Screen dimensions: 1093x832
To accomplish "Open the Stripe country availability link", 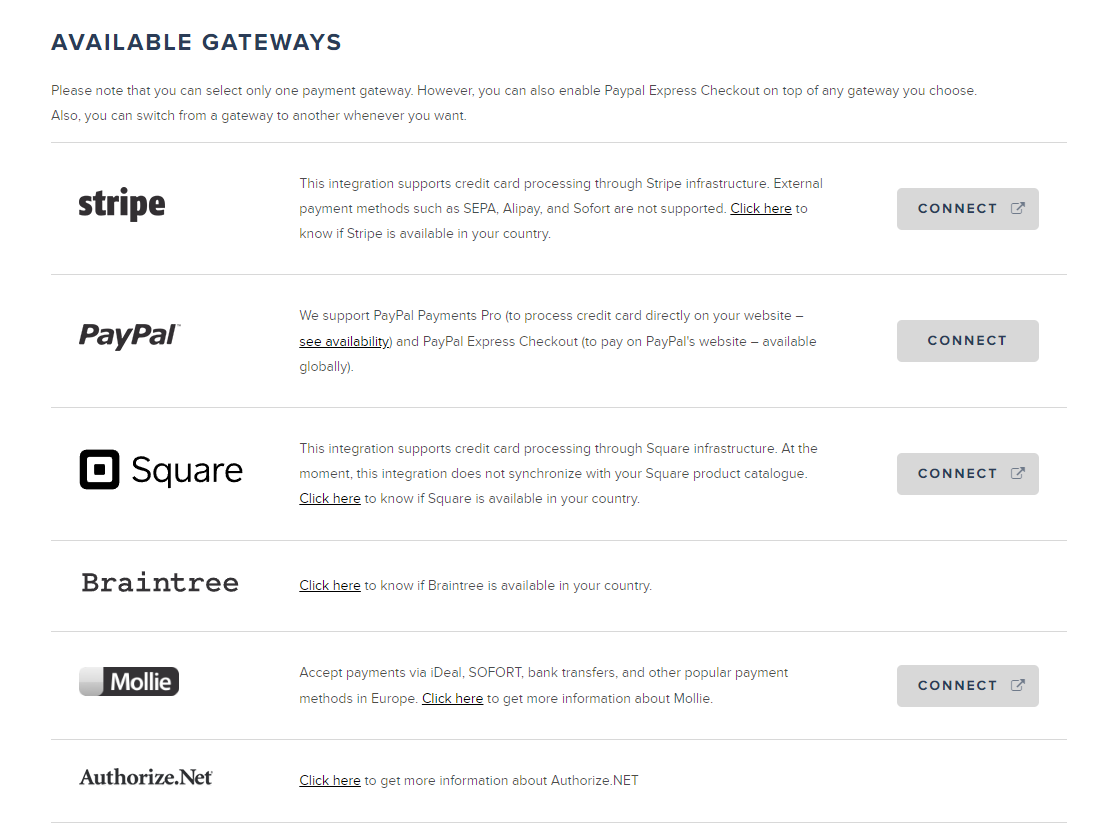I will pyautogui.click(x=761, y=208).
